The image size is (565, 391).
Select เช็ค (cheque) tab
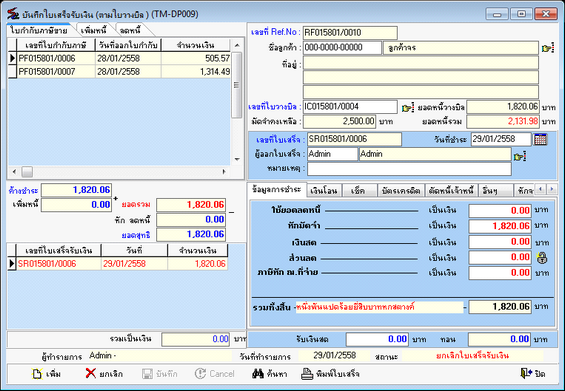tap(358, 191)
